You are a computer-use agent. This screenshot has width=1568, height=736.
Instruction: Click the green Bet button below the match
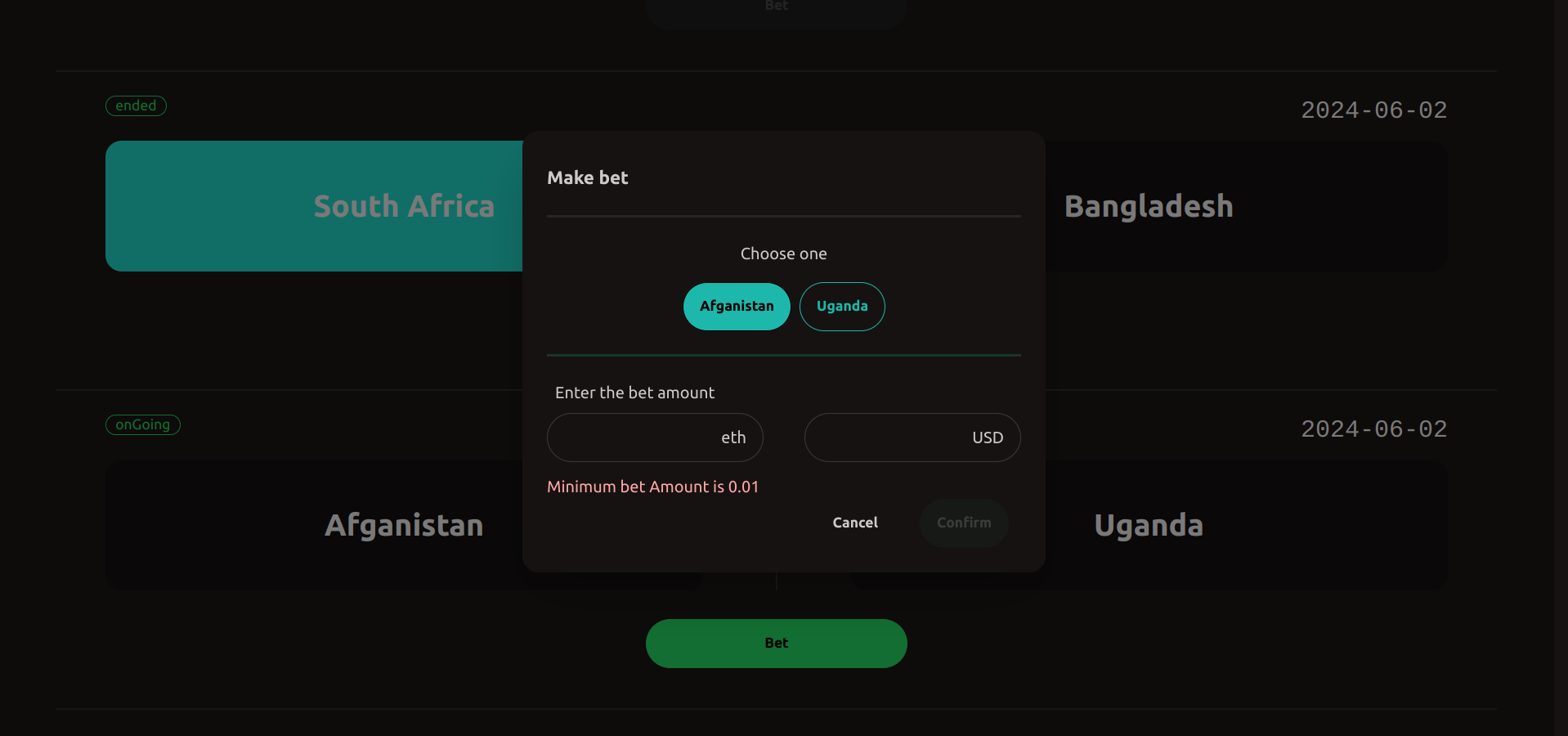click(x=777, y=644)
